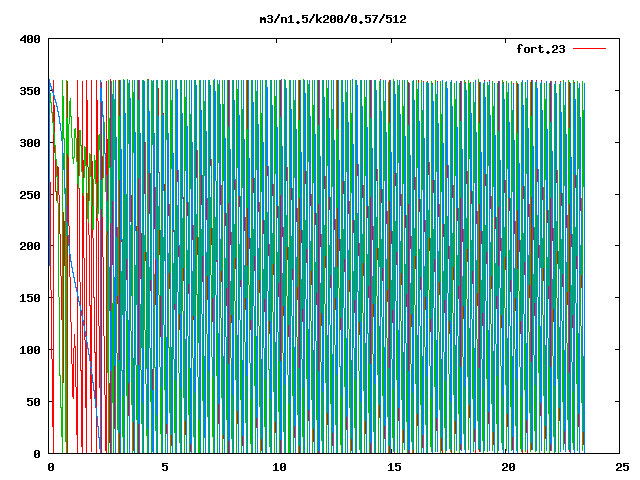Click the red legend line sample

coord(589,49)
